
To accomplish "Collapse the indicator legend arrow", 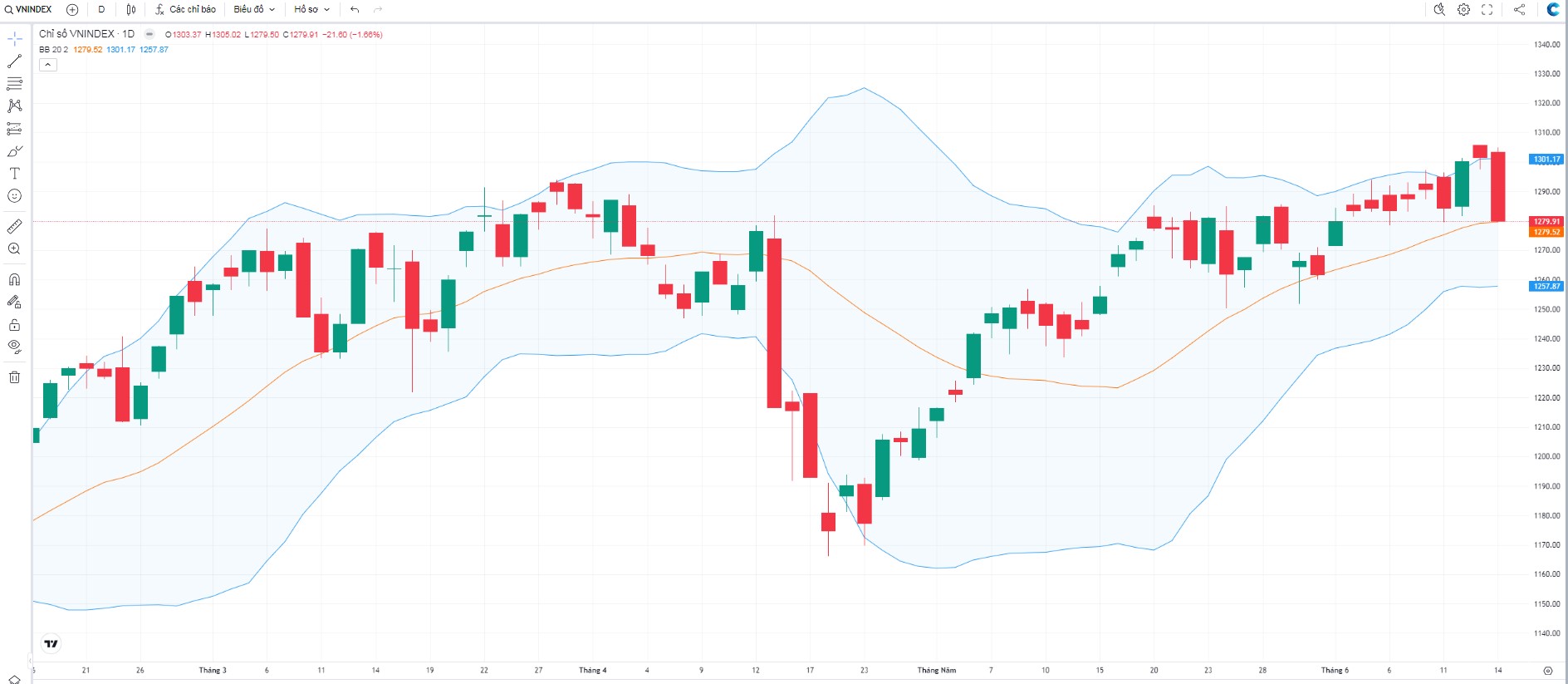I will tap(48, 65).
